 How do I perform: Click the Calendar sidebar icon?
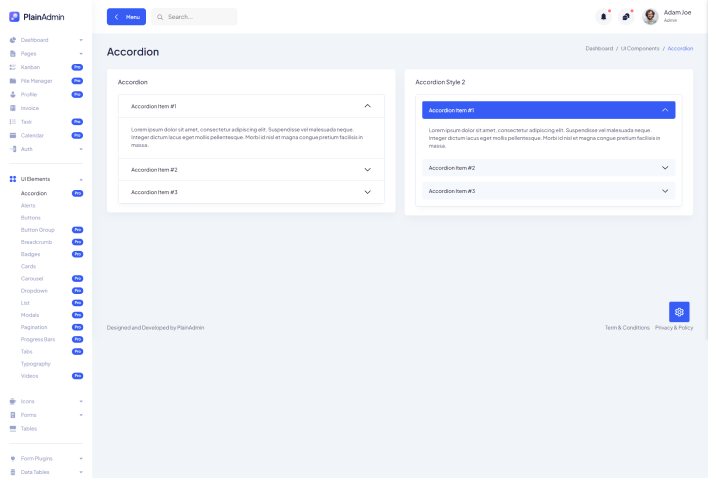13,135
